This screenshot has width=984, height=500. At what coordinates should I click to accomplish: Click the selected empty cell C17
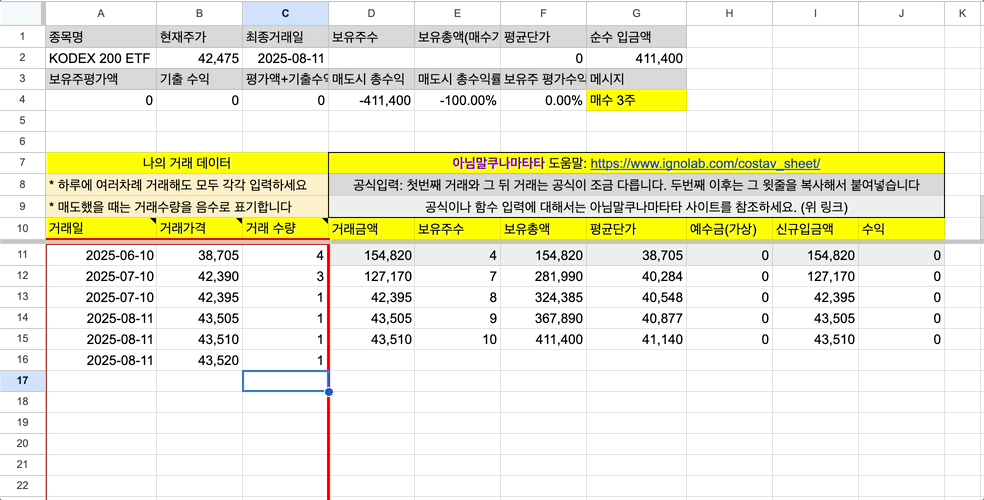[286, 381]
